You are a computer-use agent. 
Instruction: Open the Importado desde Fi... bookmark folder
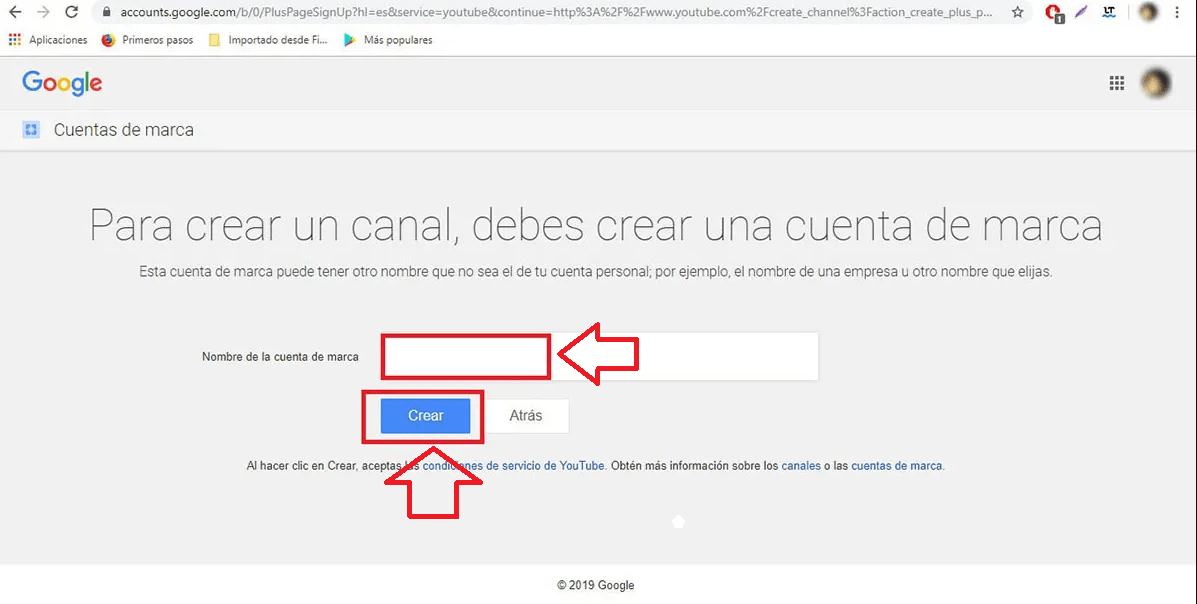coord(268,40)
